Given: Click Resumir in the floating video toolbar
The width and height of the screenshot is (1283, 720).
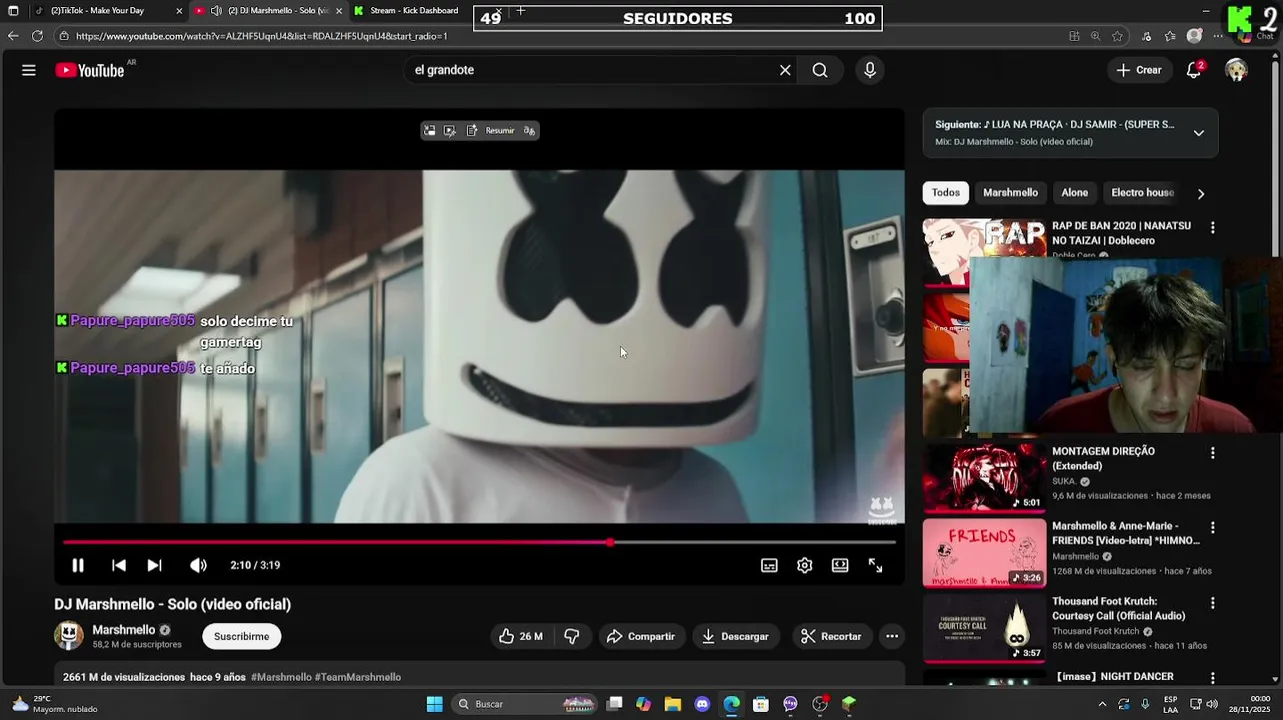Looking at the screenshot, I should (x=500, y=130).
